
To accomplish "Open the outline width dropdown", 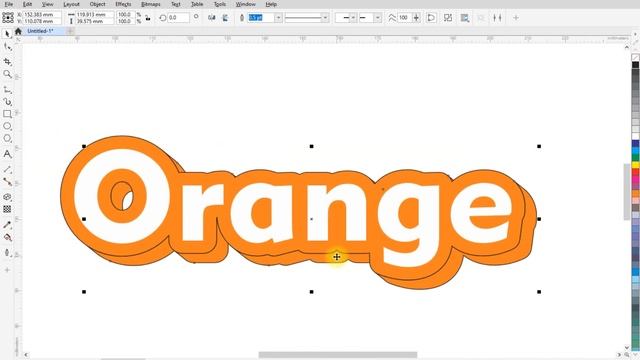I will click(278, 18).
